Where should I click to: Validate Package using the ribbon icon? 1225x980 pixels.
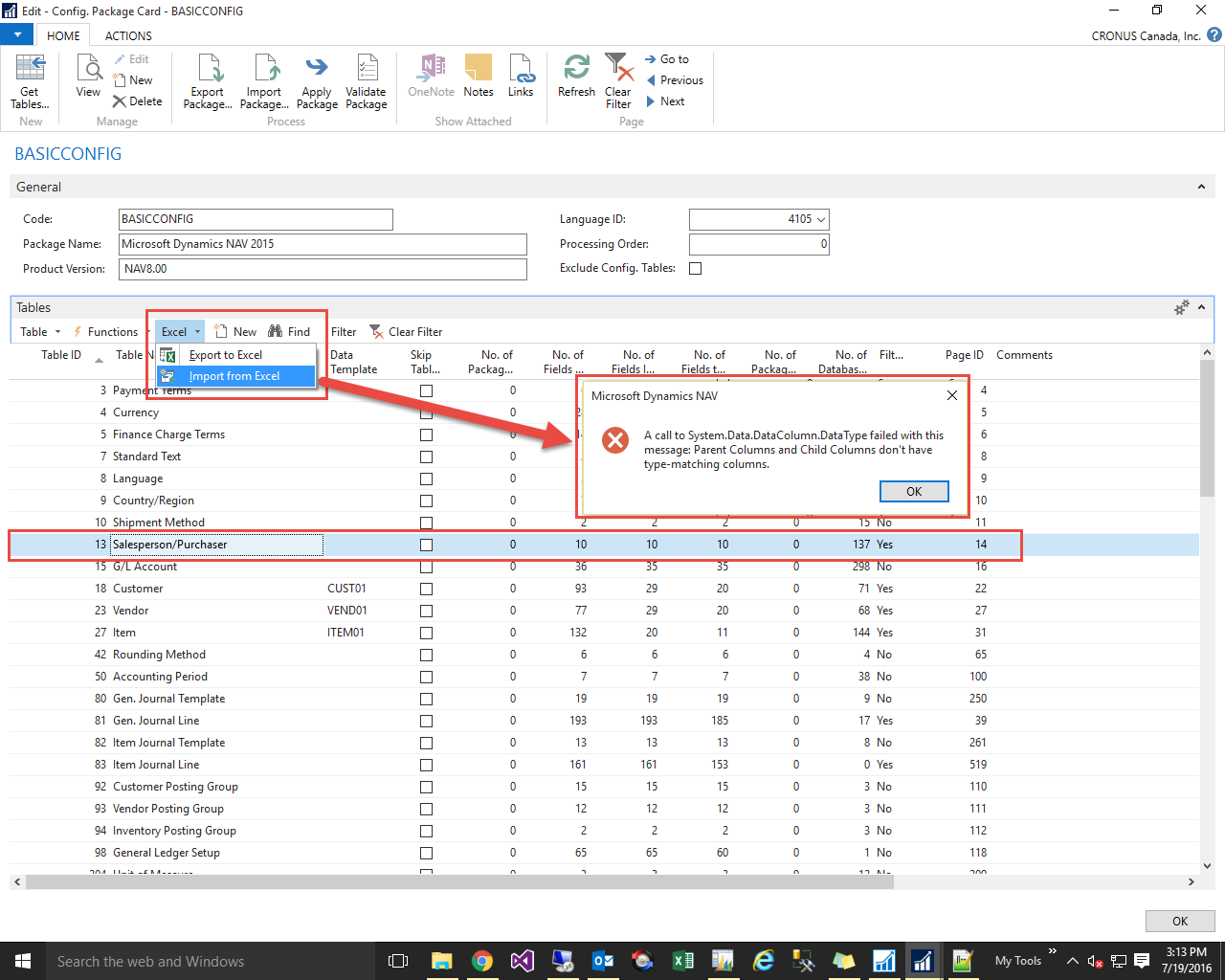[366, 81]
